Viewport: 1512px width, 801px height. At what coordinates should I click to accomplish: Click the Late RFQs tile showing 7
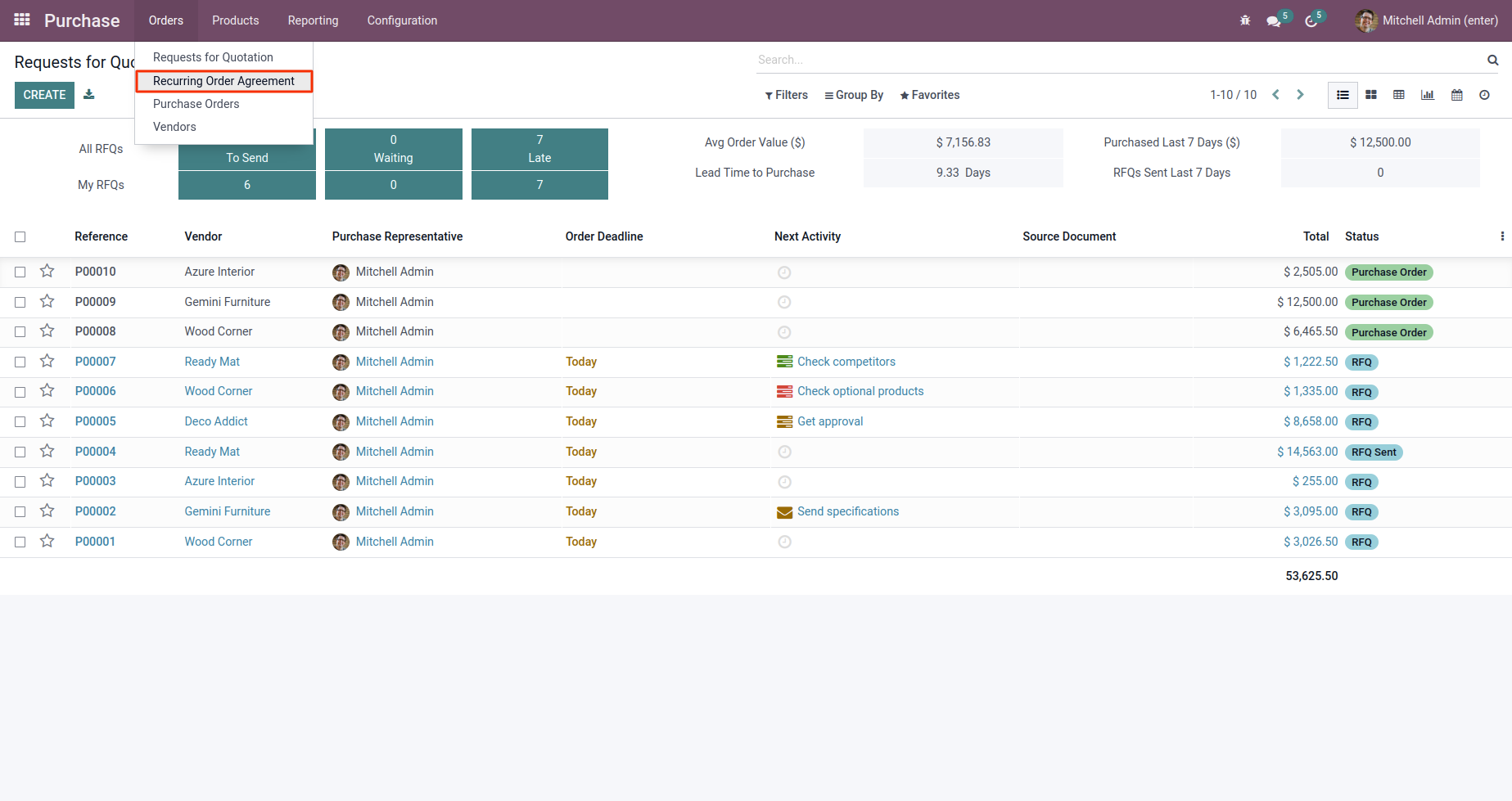539,149
